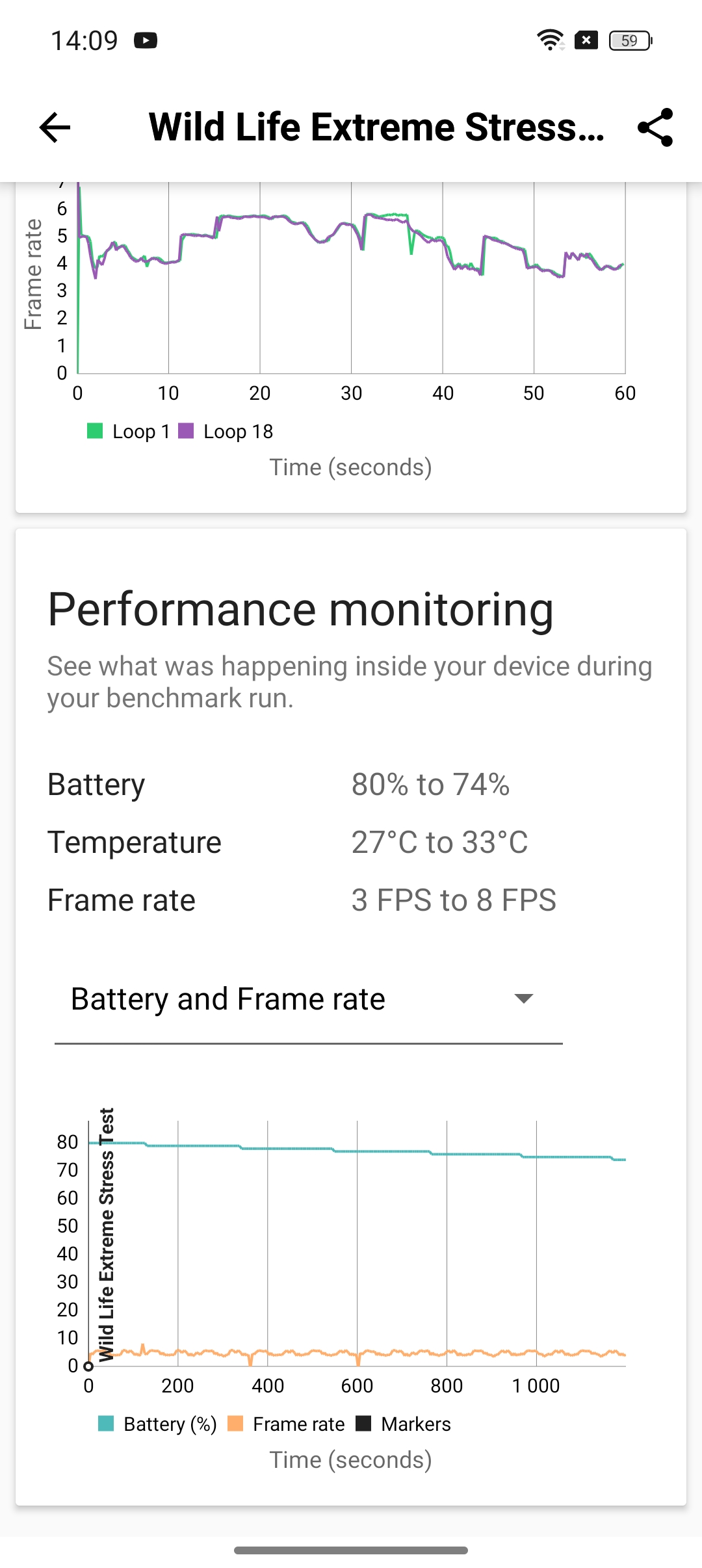Toggle Loop 1 series in legend

(129, 432)
